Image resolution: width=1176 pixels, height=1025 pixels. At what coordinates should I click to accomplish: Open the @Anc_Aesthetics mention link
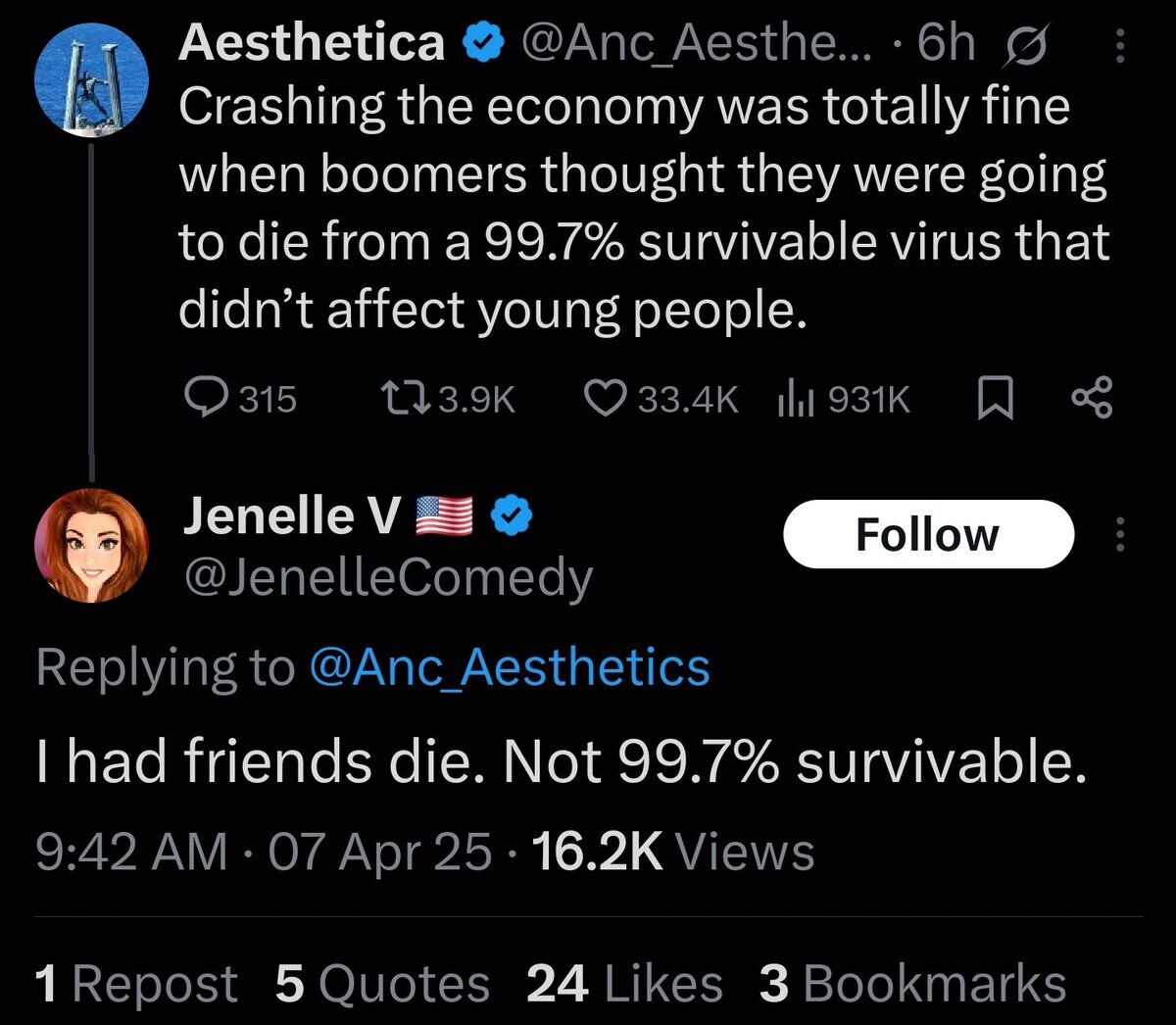(x=510, y=667)
